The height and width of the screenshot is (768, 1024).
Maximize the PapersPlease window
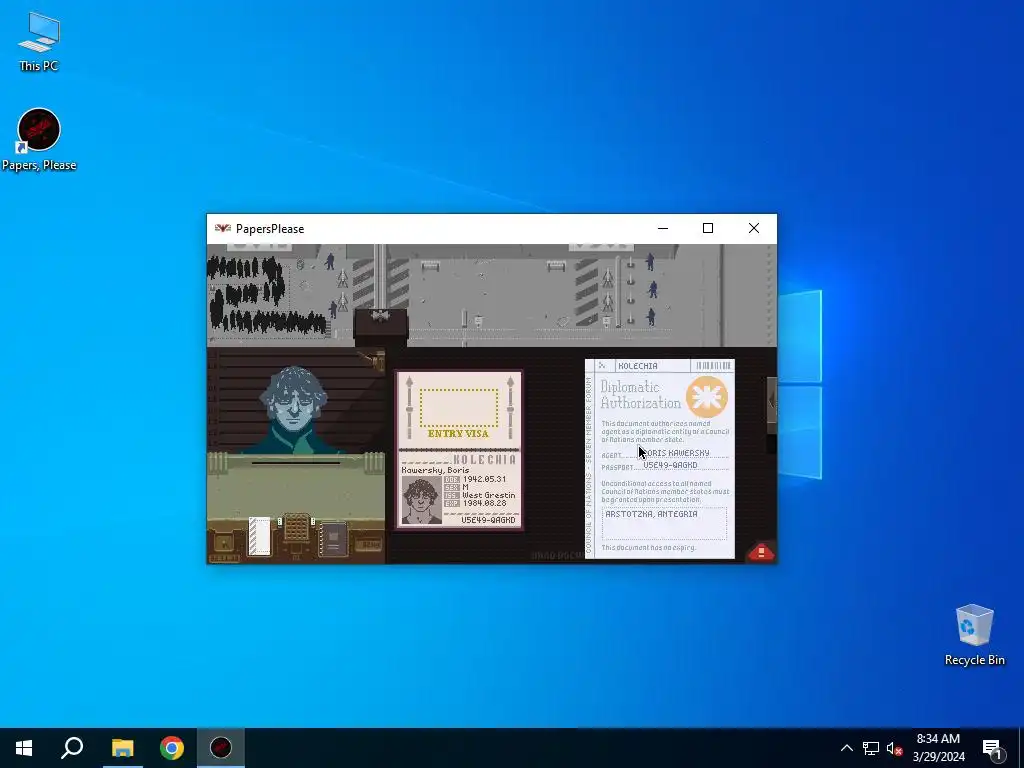(x=708, y=229)
